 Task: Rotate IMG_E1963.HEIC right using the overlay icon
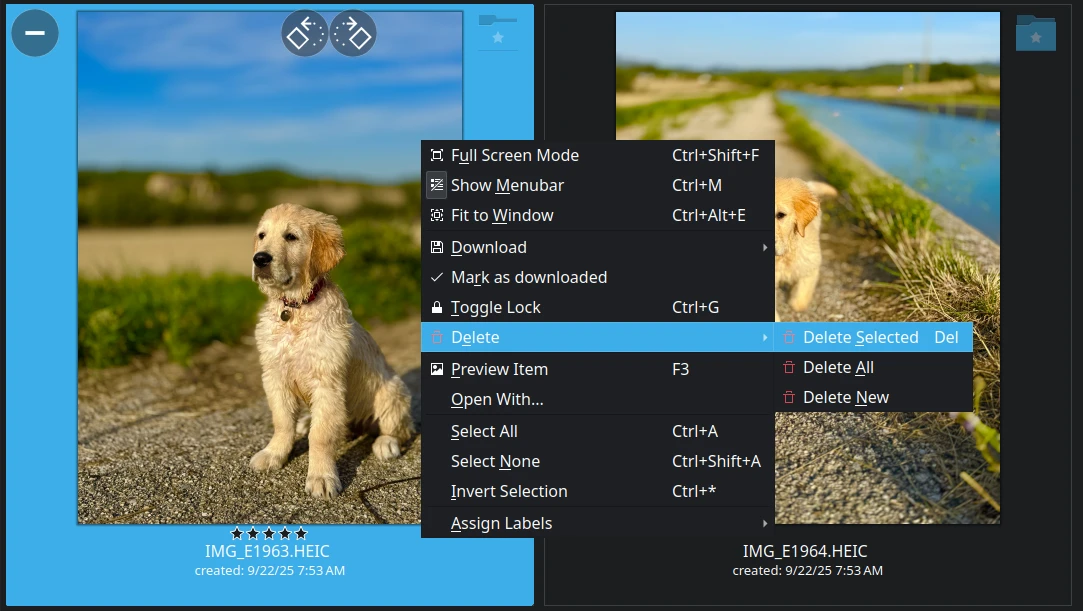[x=352, y=32]
